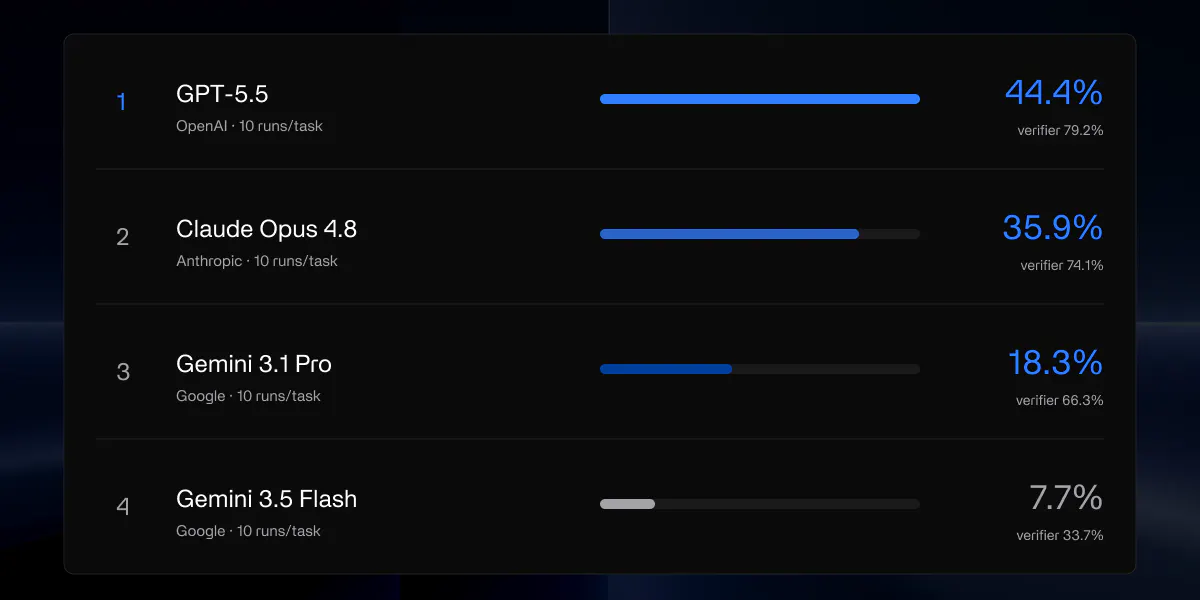Click the 18.3% score
This screenshot has width=1200, height=600.
click(x=1056, y=363)
